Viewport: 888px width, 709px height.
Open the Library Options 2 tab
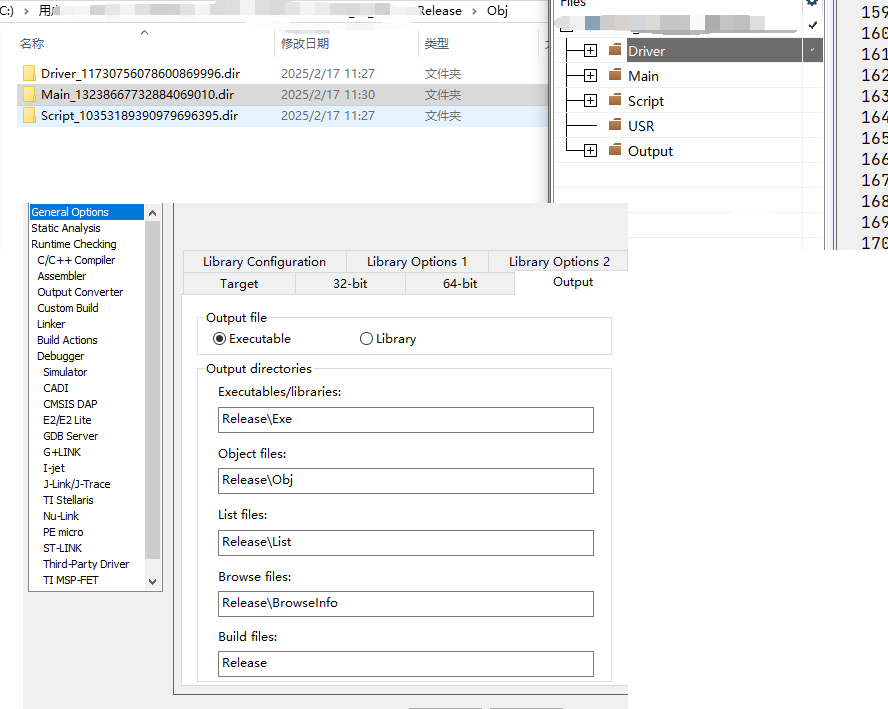559,262
